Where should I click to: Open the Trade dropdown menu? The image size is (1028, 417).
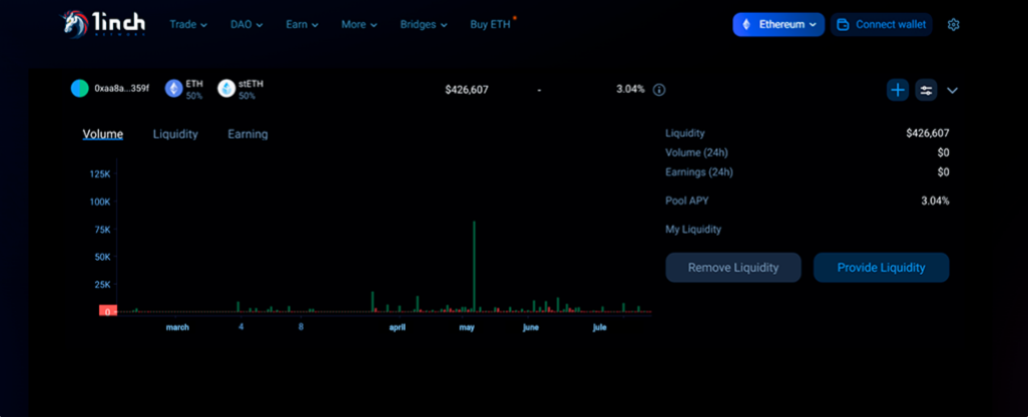[188, 24]
